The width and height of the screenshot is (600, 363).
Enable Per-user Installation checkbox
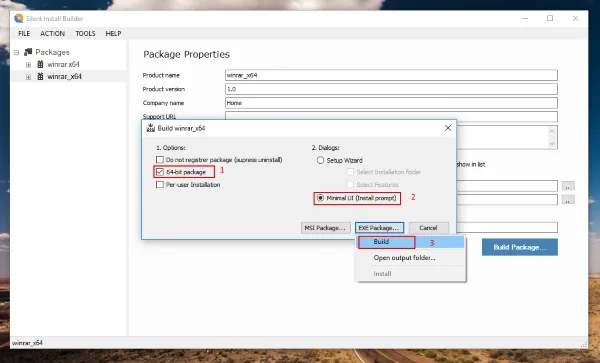160,184
